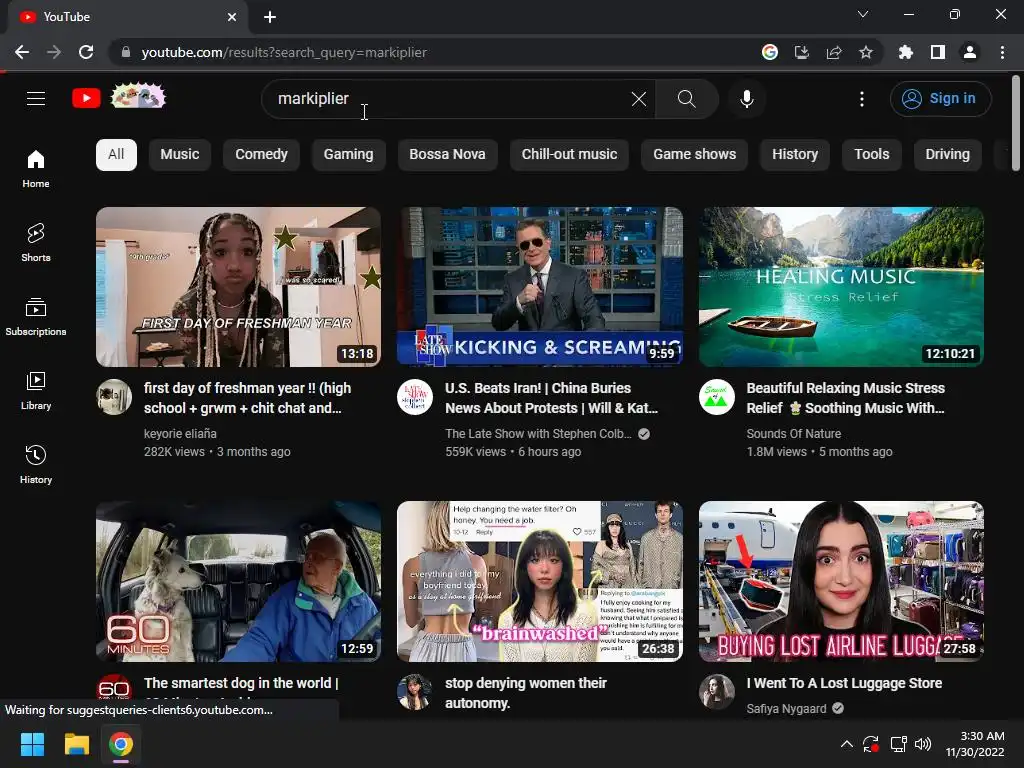Image resolution: width=1024 pixels, height=768 pixels.
Task: Start voice search with microphone
Action: pos(746,99)
